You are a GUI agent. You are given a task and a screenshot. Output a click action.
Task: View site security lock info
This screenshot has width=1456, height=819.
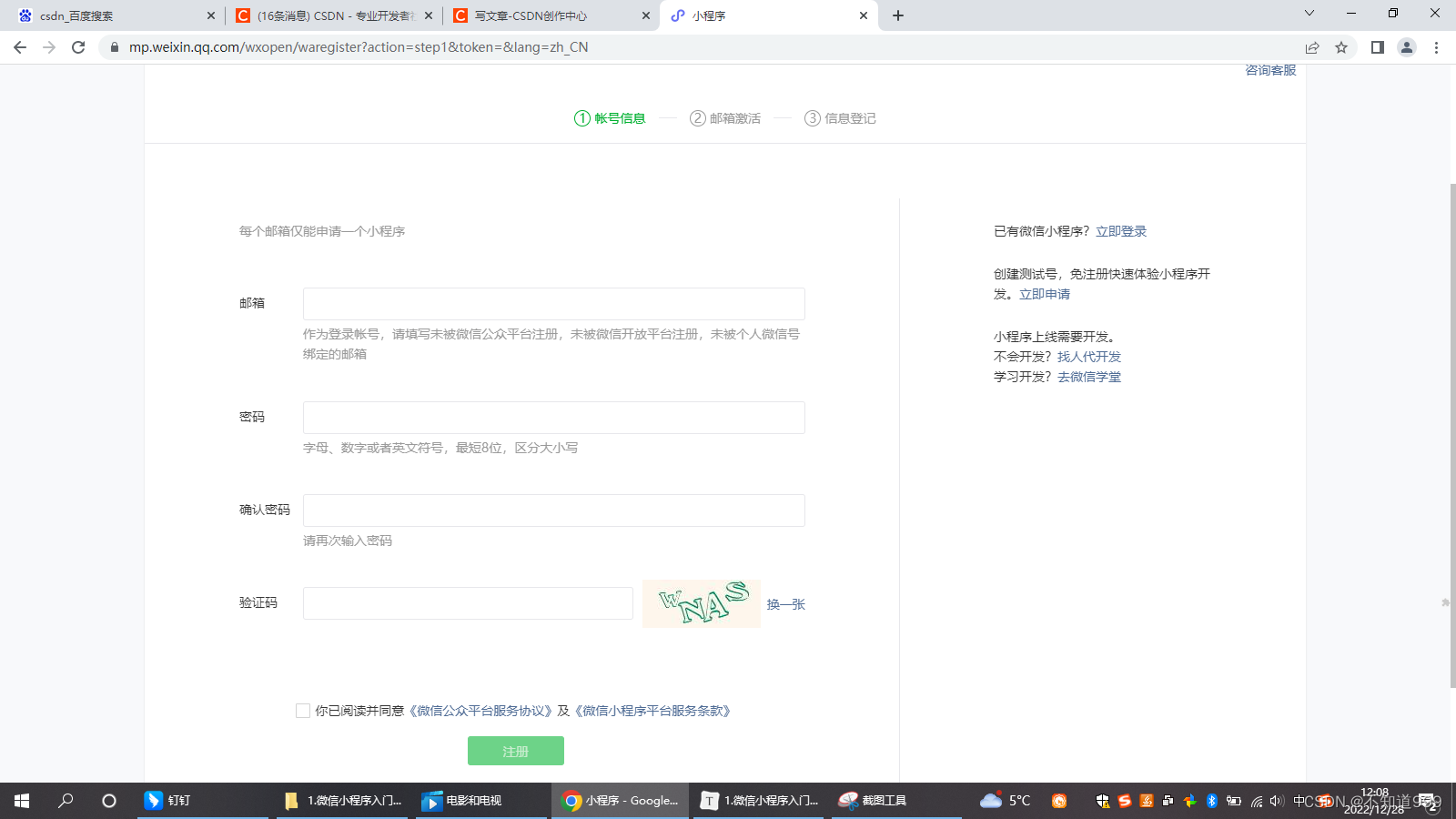(x=114, y=47)
